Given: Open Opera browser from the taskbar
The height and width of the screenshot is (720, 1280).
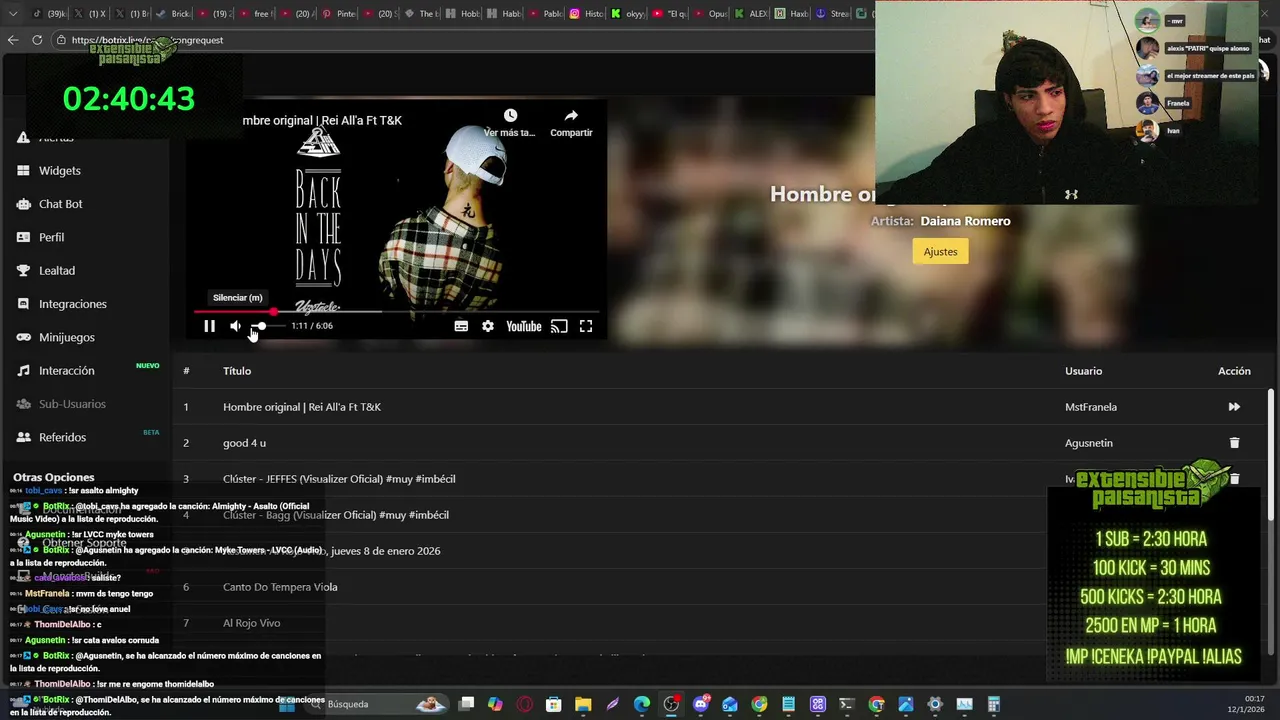Looking at the screenshot, I should pos(525,704).
